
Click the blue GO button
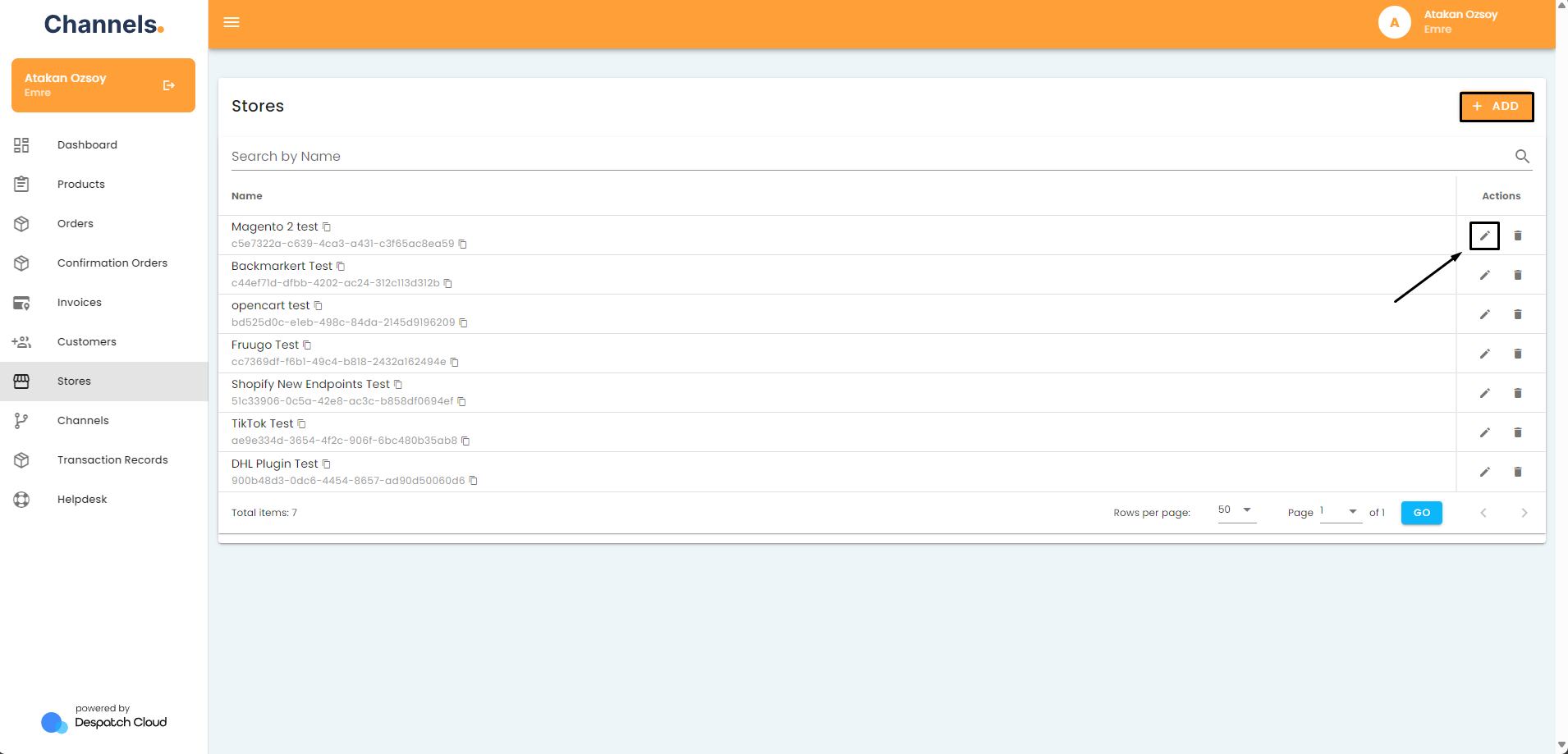click(x=1421, y=513)
